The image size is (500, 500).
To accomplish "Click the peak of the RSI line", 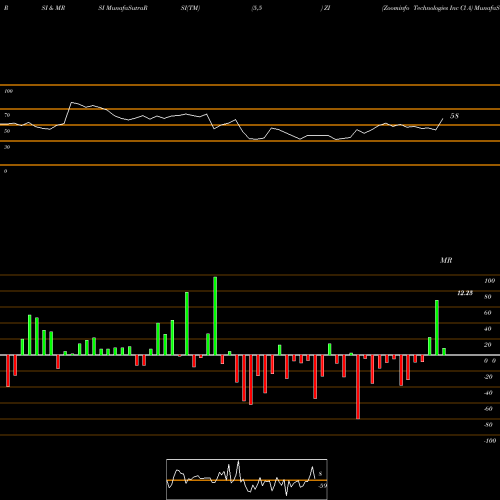I will click(72, 102).
